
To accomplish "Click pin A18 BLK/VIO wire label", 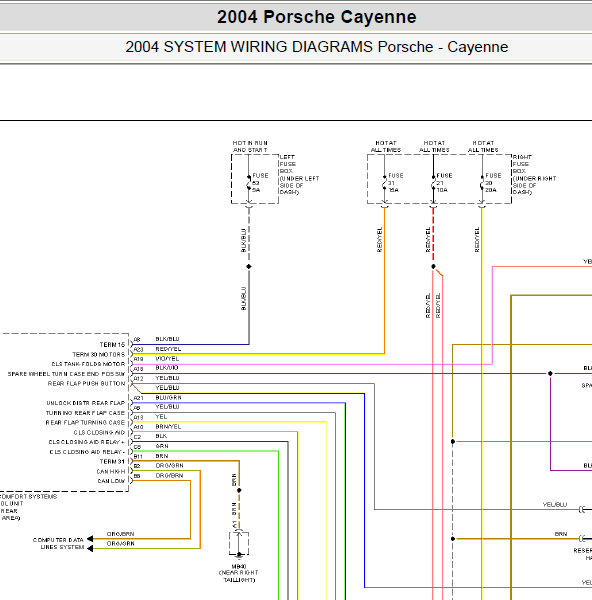I will (x=167, y=368).
